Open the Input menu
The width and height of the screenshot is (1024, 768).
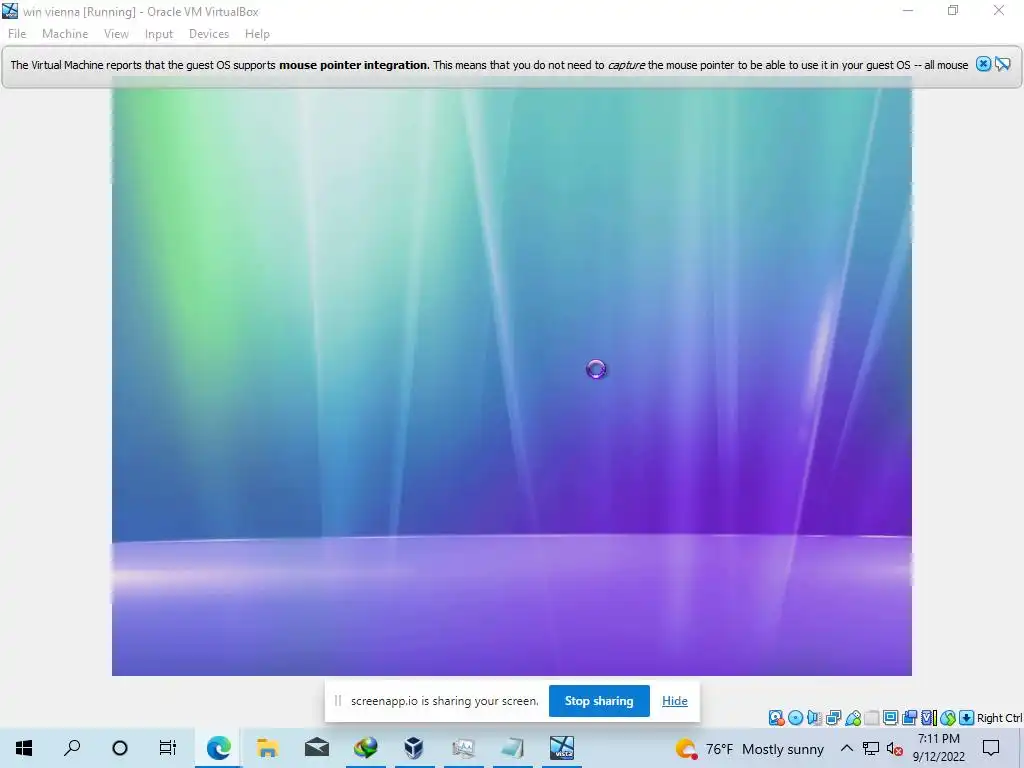(x=159, y=34)
